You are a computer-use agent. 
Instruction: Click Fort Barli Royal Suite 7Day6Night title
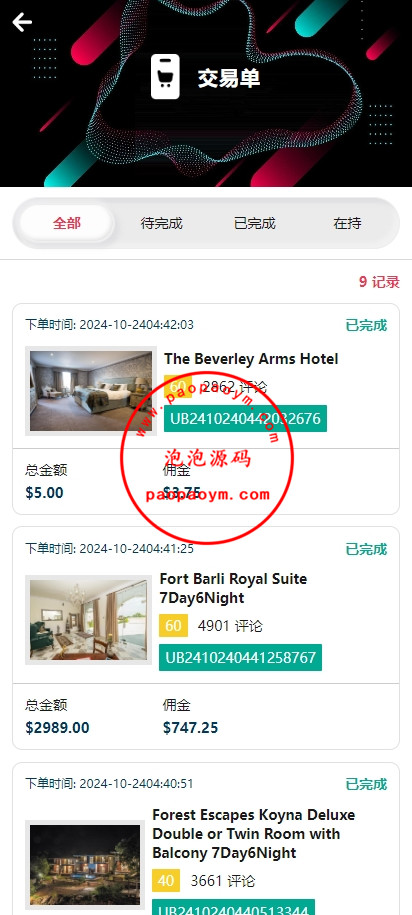(x=233, y=588)
